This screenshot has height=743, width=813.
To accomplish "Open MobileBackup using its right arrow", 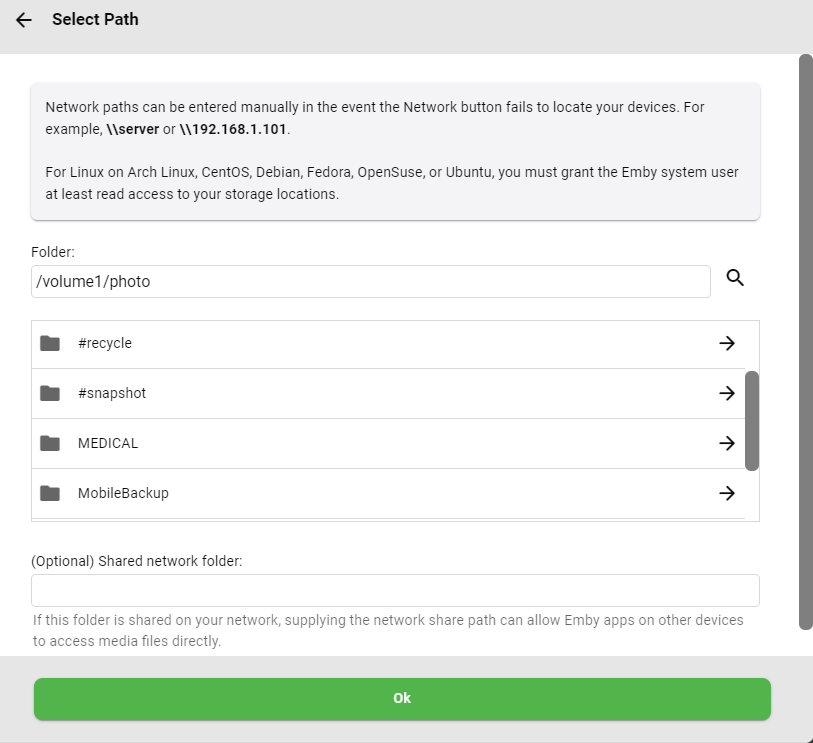I will (727, 492).
